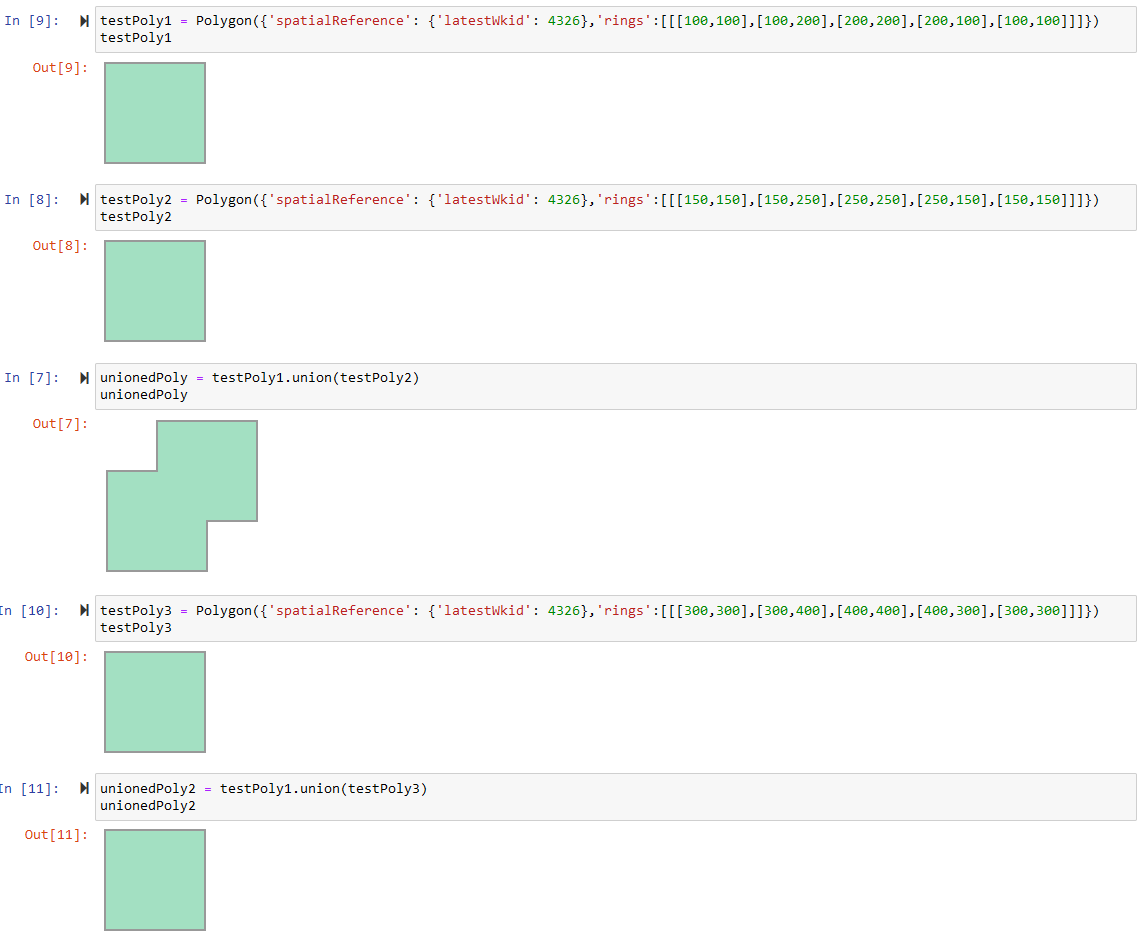Image resolution: width=1144 pixels, height=936 pixels.
Task: Click the run icon beside cell In [9]
Action: click(83, 19)
